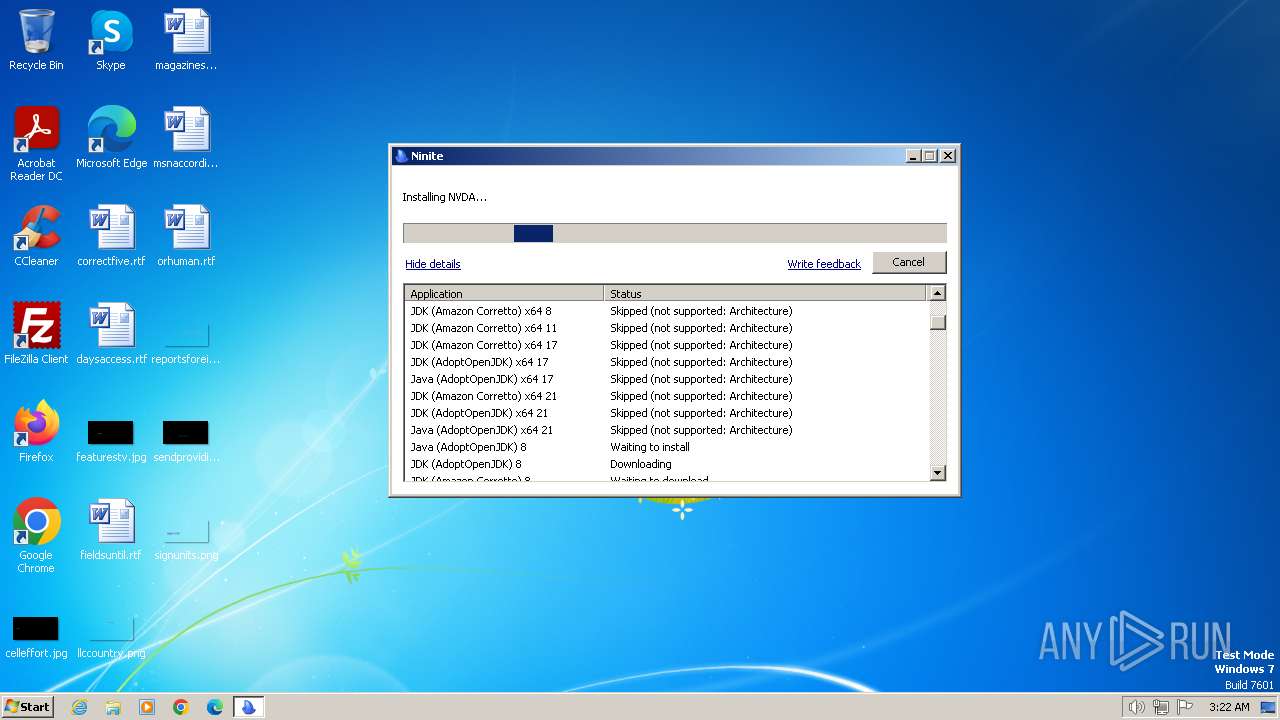1280x720 pixels.
Task: Click the Show desktop button
Action: [x=1268, y=707]
